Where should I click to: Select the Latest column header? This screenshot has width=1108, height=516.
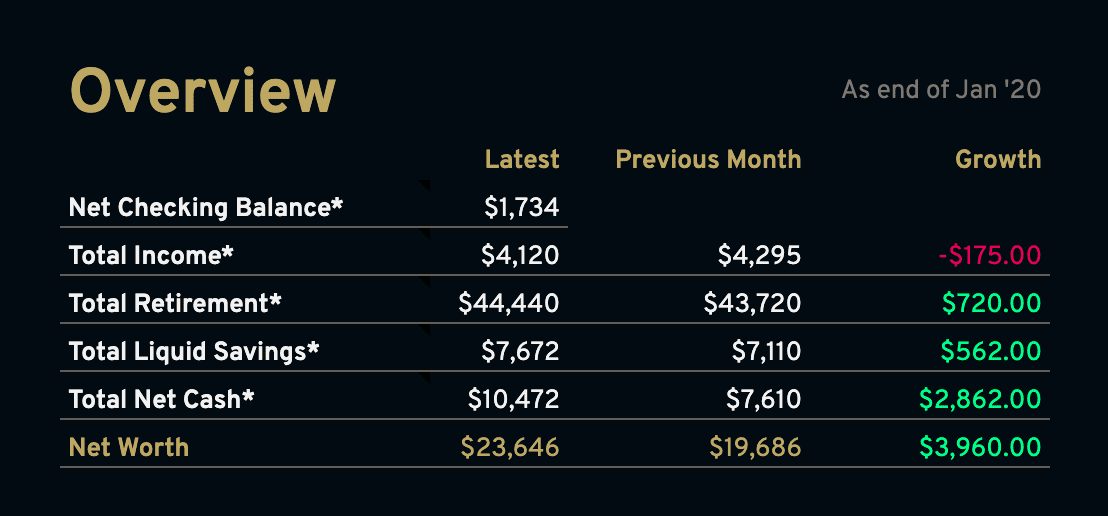pyautogui.click(x=522, y=160)
